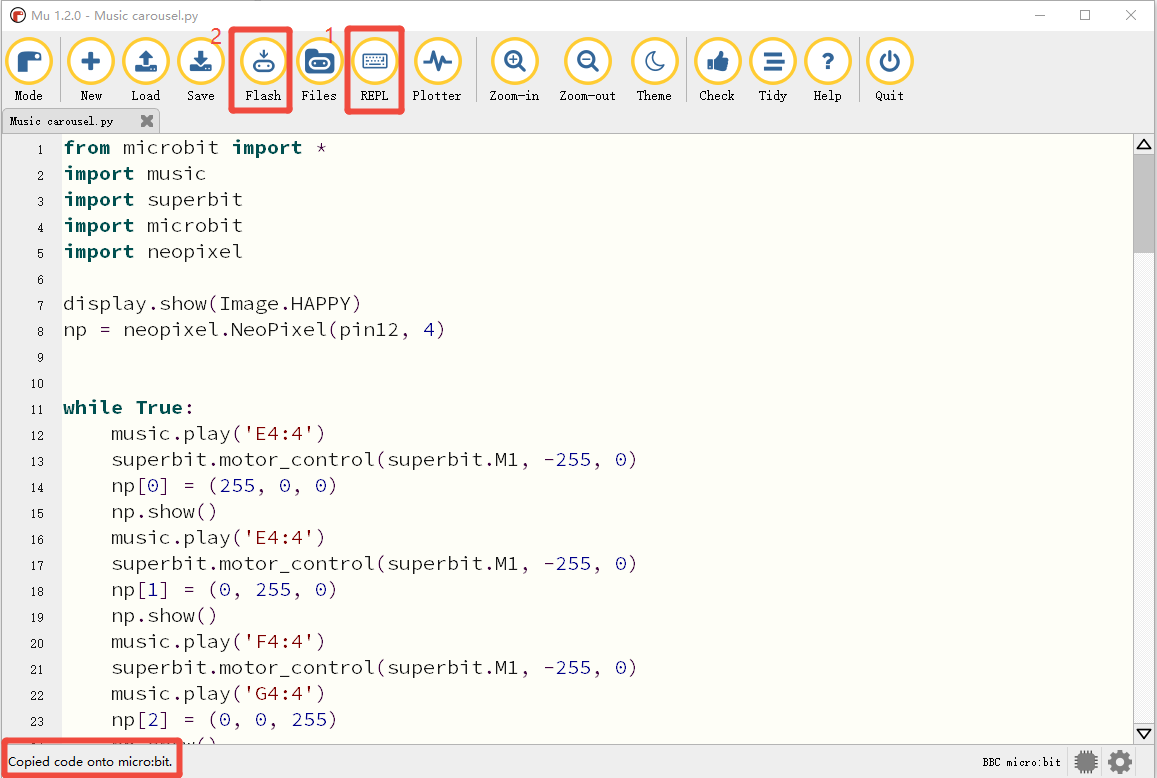Create a New file

pos(91,70)
